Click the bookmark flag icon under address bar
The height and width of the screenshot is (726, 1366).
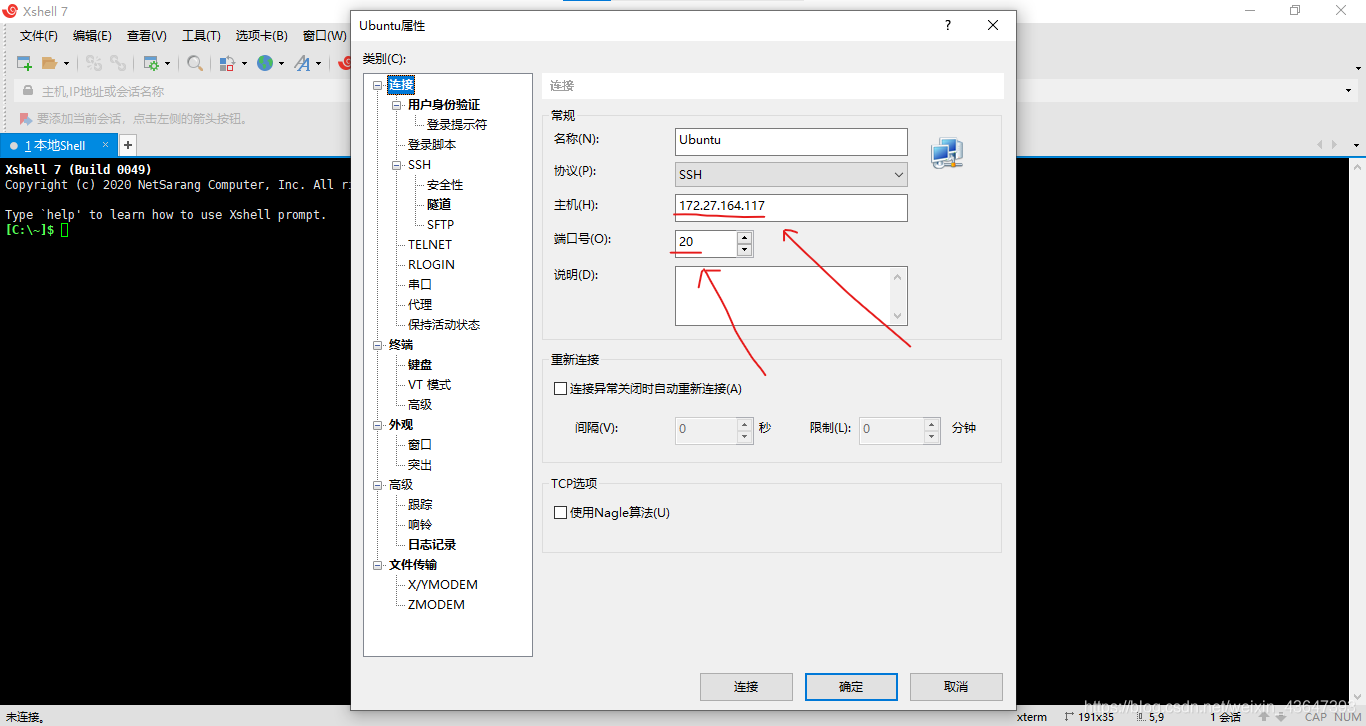tap(25, 118)
